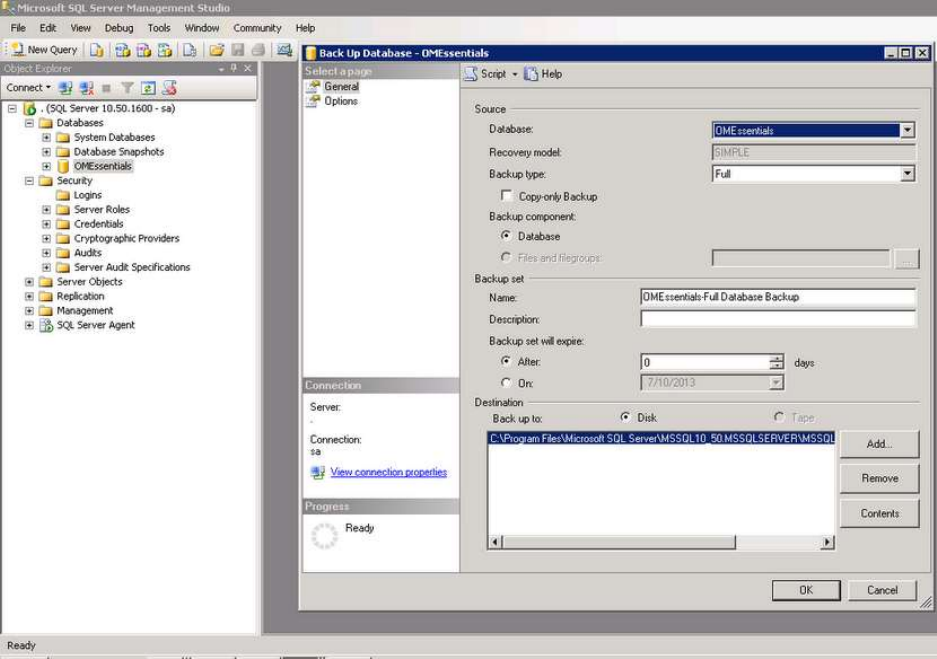937x659 pixels.
Task: Open View connection properties link
Action: 388,472
